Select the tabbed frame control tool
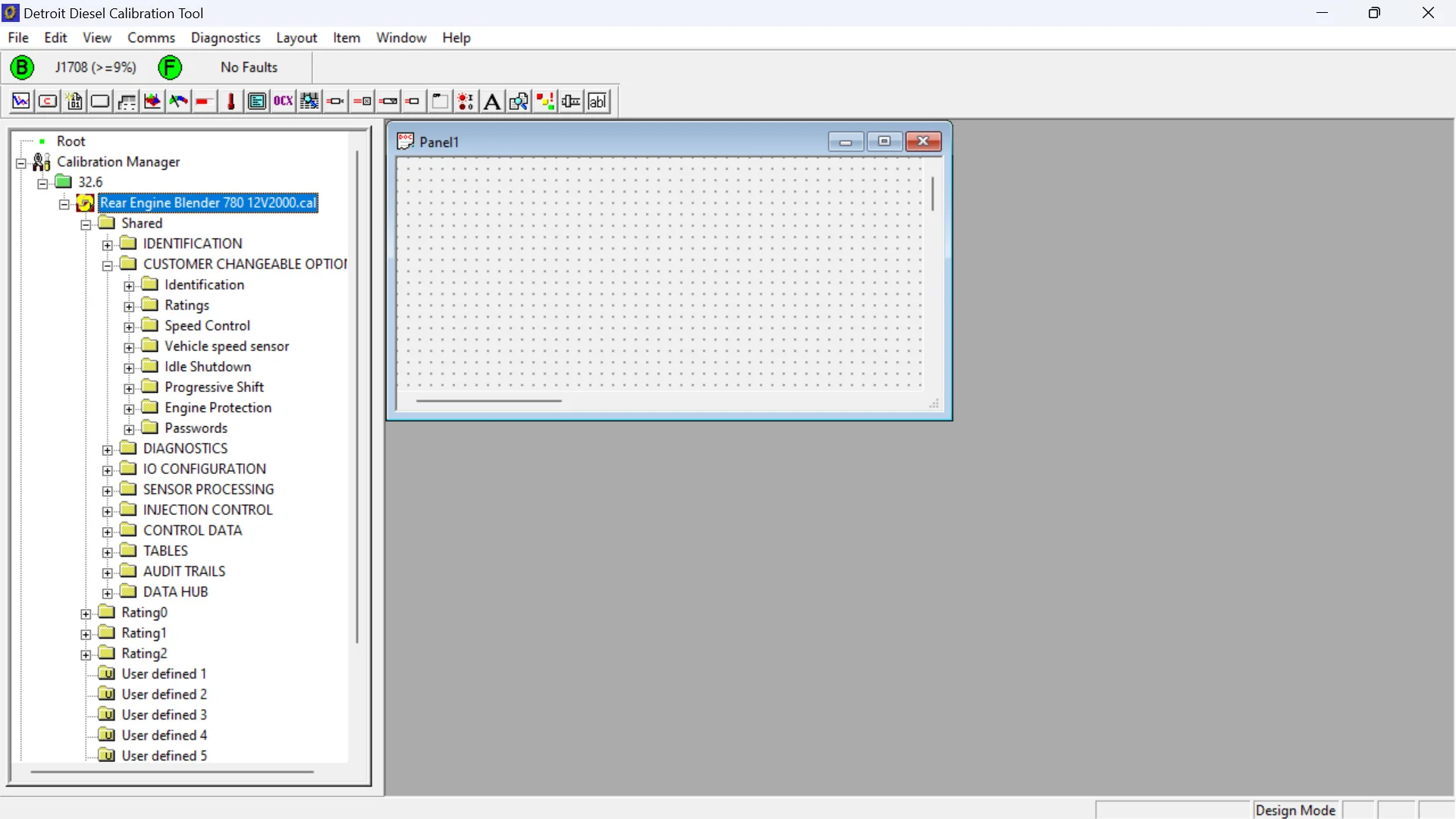 pos(440,101)
